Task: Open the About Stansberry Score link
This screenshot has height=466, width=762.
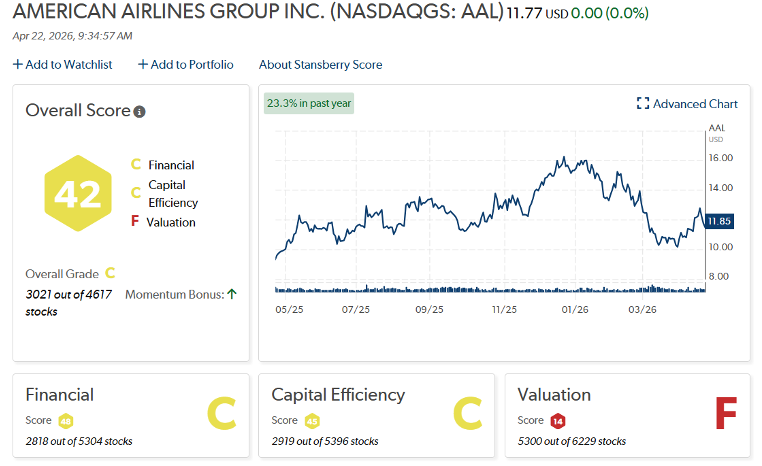Action: click(x=320, y=65)
